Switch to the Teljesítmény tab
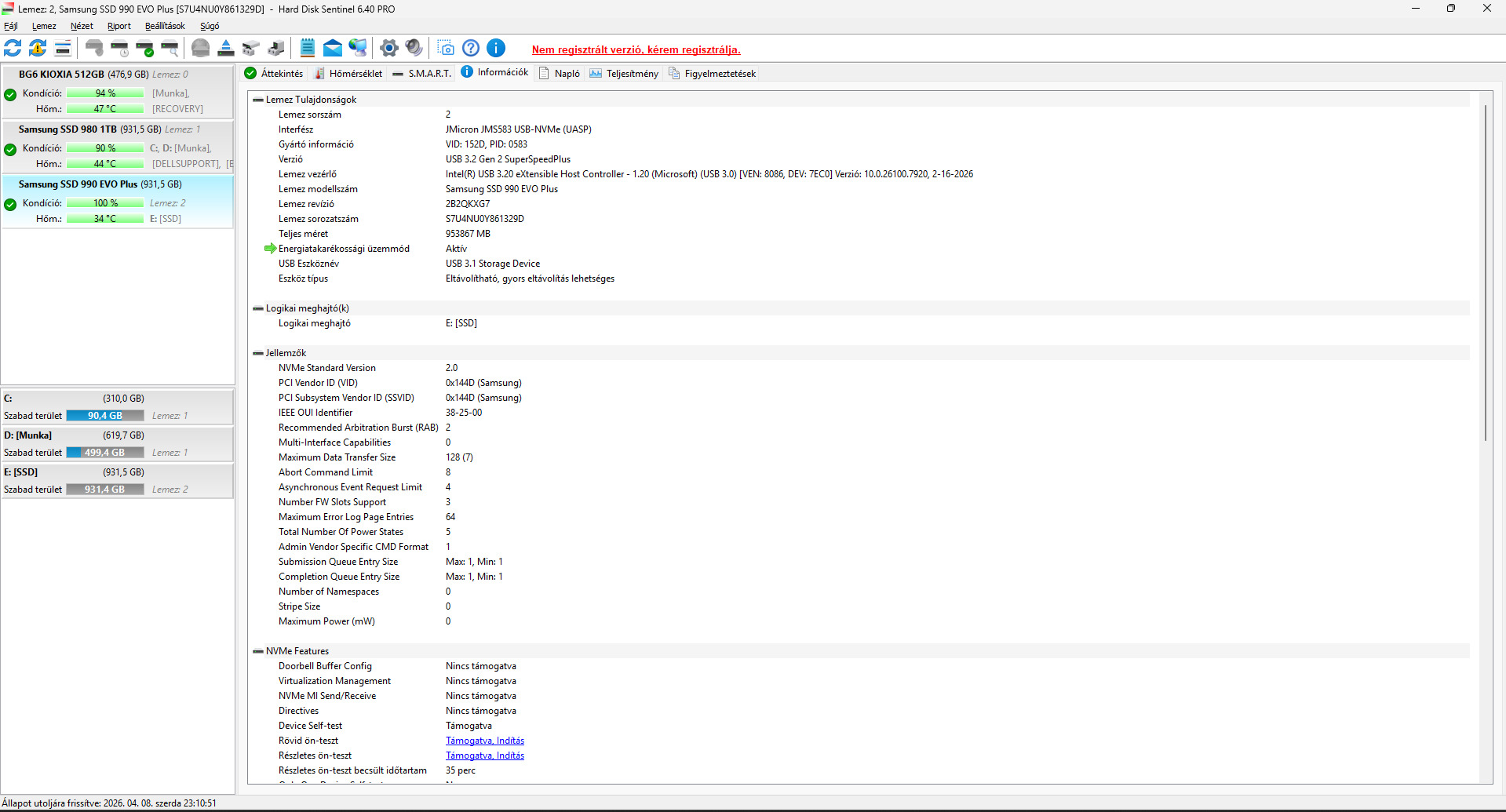This screenshot has height=812, width=1506. pyautogui.click(x=624, y=73)
